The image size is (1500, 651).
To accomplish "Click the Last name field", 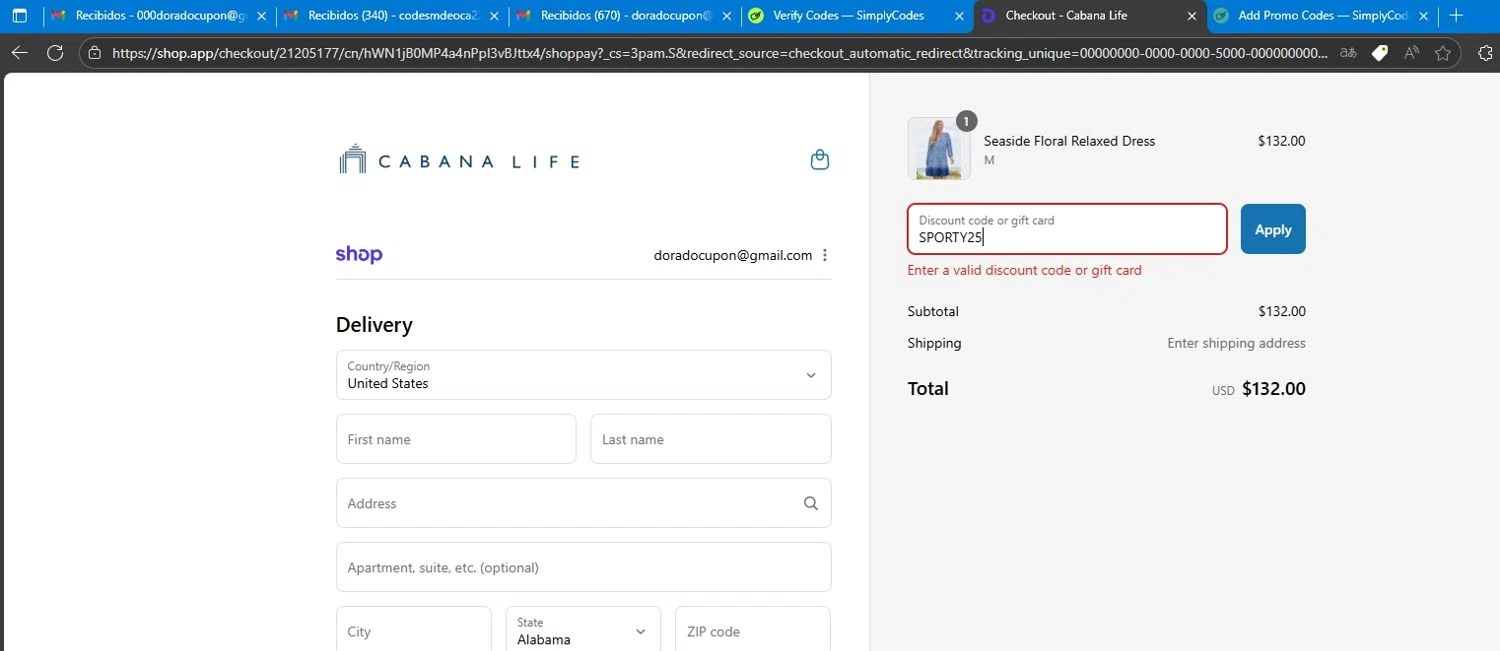I will click(710, 439).
